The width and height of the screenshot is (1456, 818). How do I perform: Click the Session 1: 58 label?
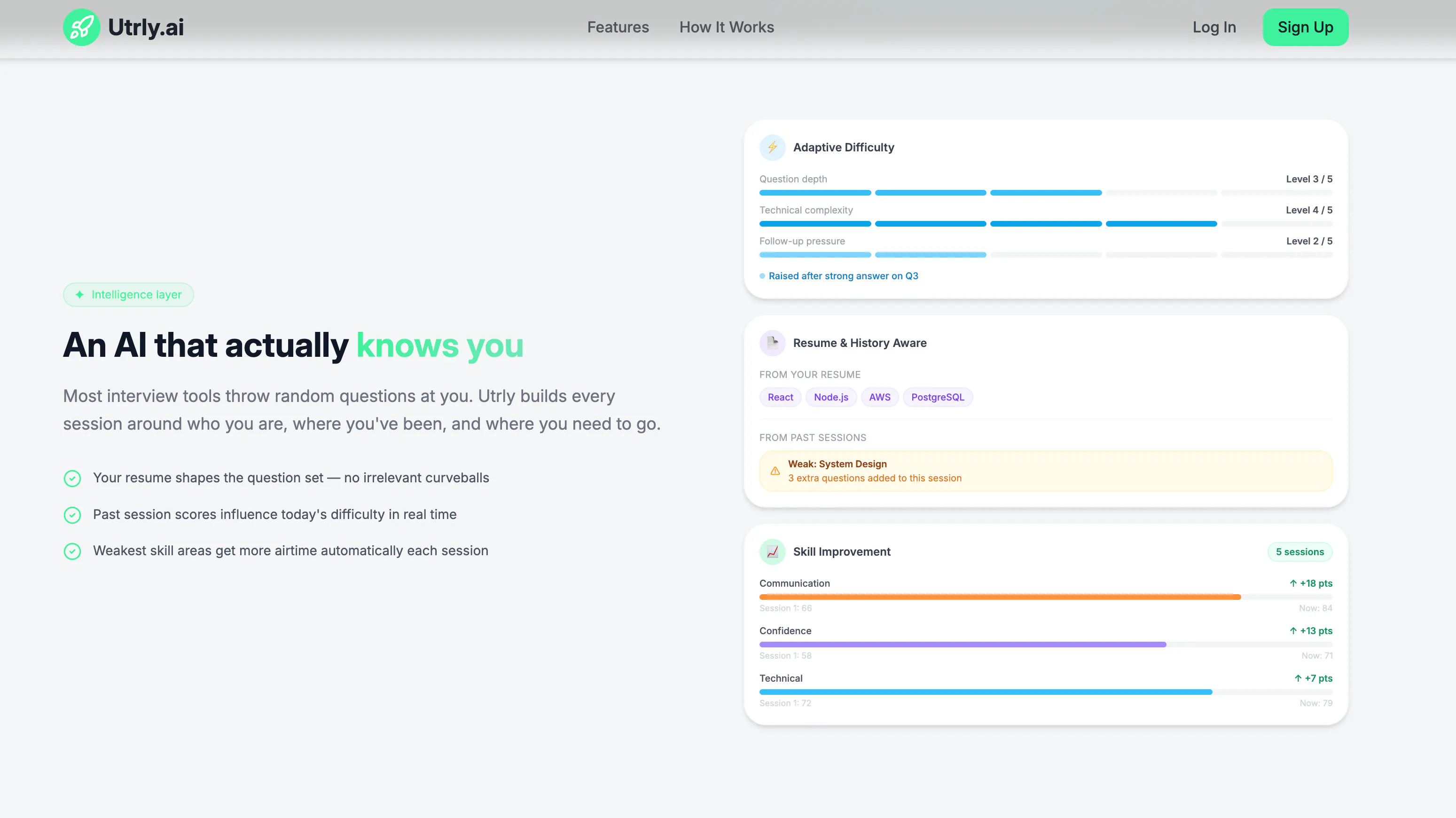click(x=785, y=656)
